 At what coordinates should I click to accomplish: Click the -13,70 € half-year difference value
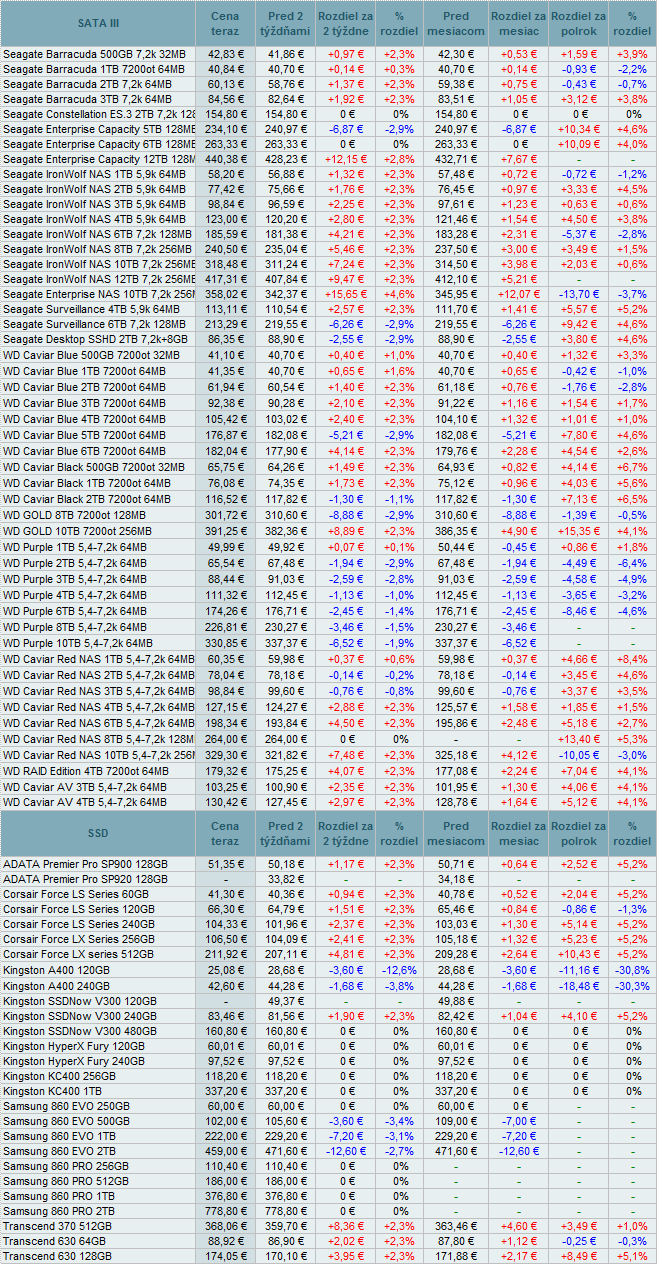(579, 294)
